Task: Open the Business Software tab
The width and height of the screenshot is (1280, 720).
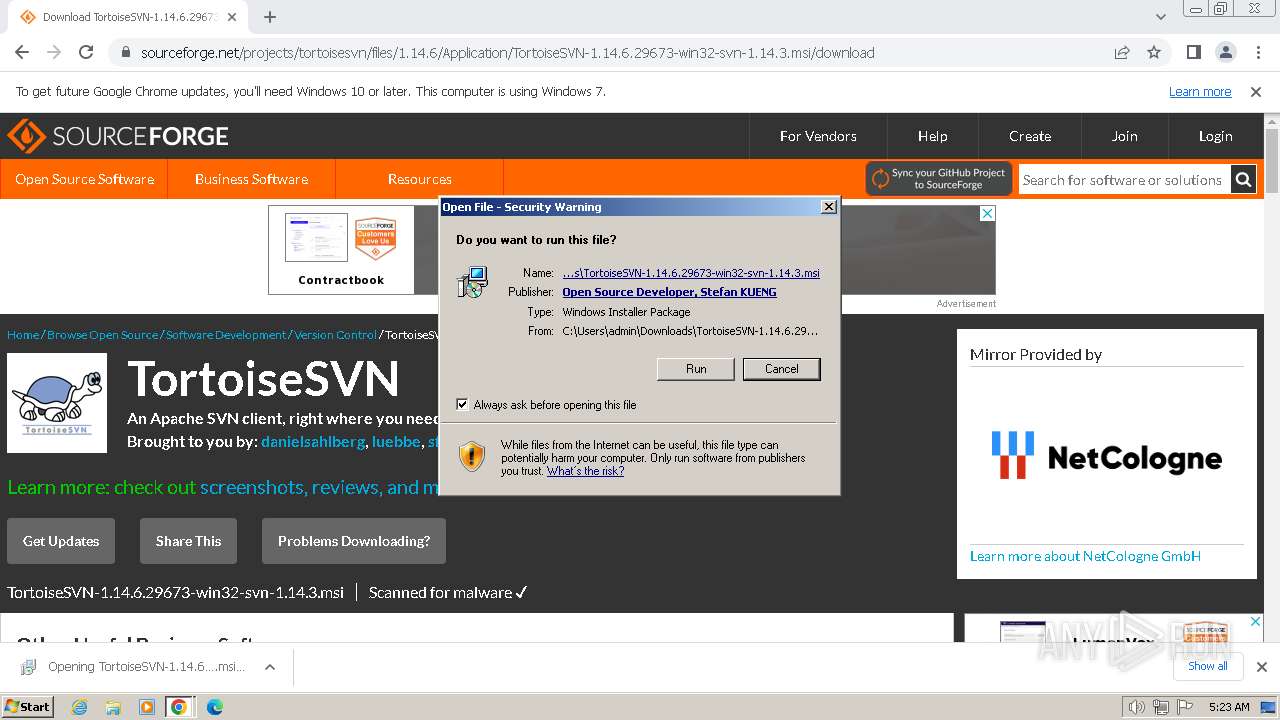Action: pyautogui.click(x=251, y=179)
